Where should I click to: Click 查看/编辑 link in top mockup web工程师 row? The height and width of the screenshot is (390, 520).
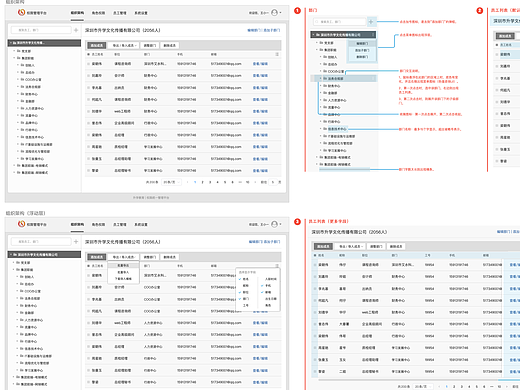(260, 111)
